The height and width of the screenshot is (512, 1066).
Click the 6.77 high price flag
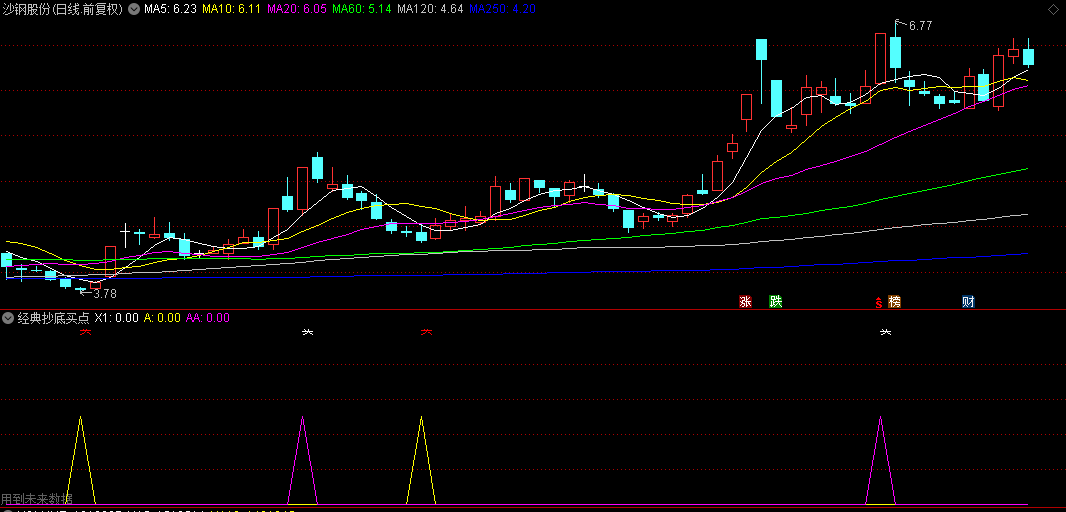pos(914,26)
